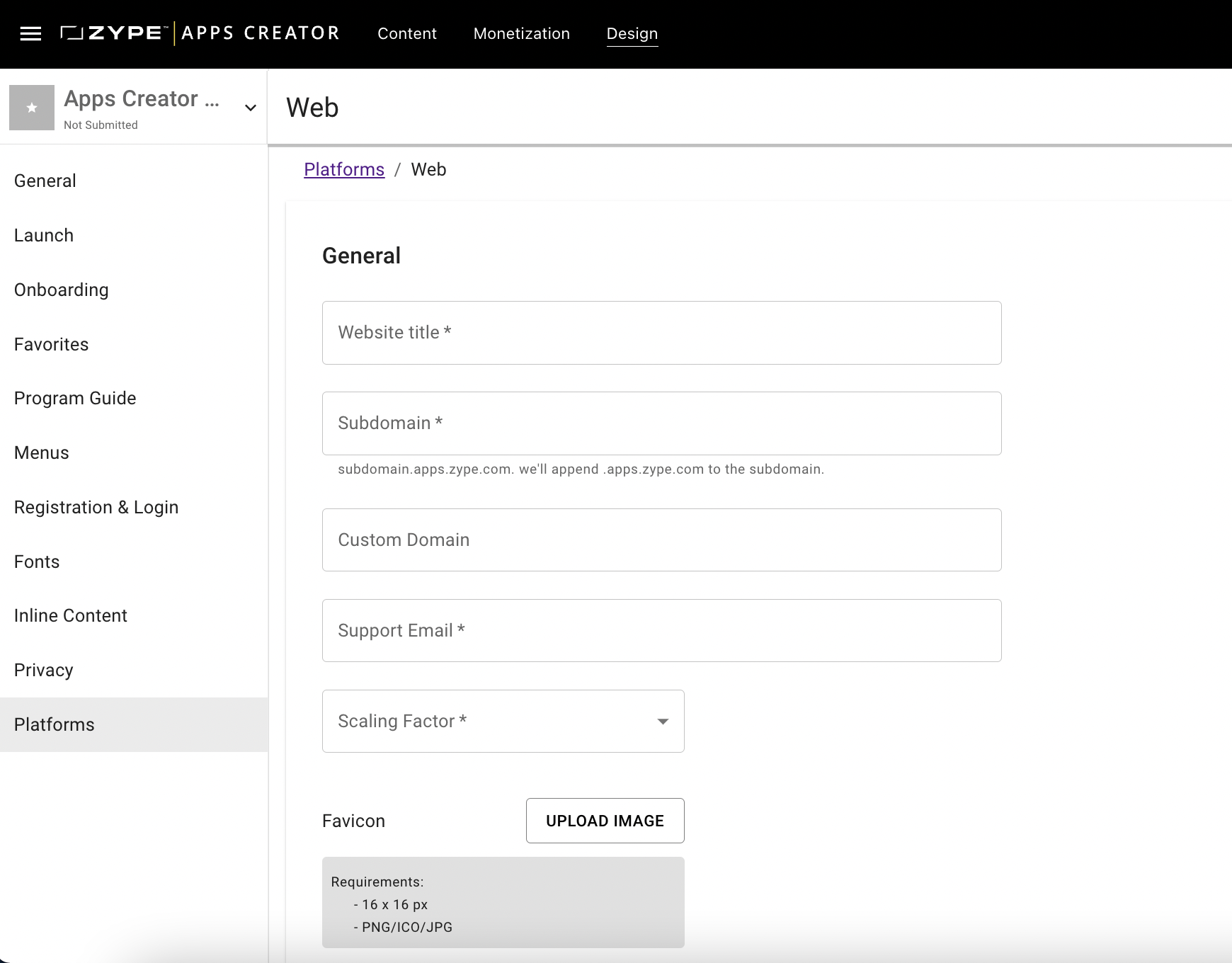Open Program Guide sidebar section
The image size is (1232, 963).
(x=134, y=398)
